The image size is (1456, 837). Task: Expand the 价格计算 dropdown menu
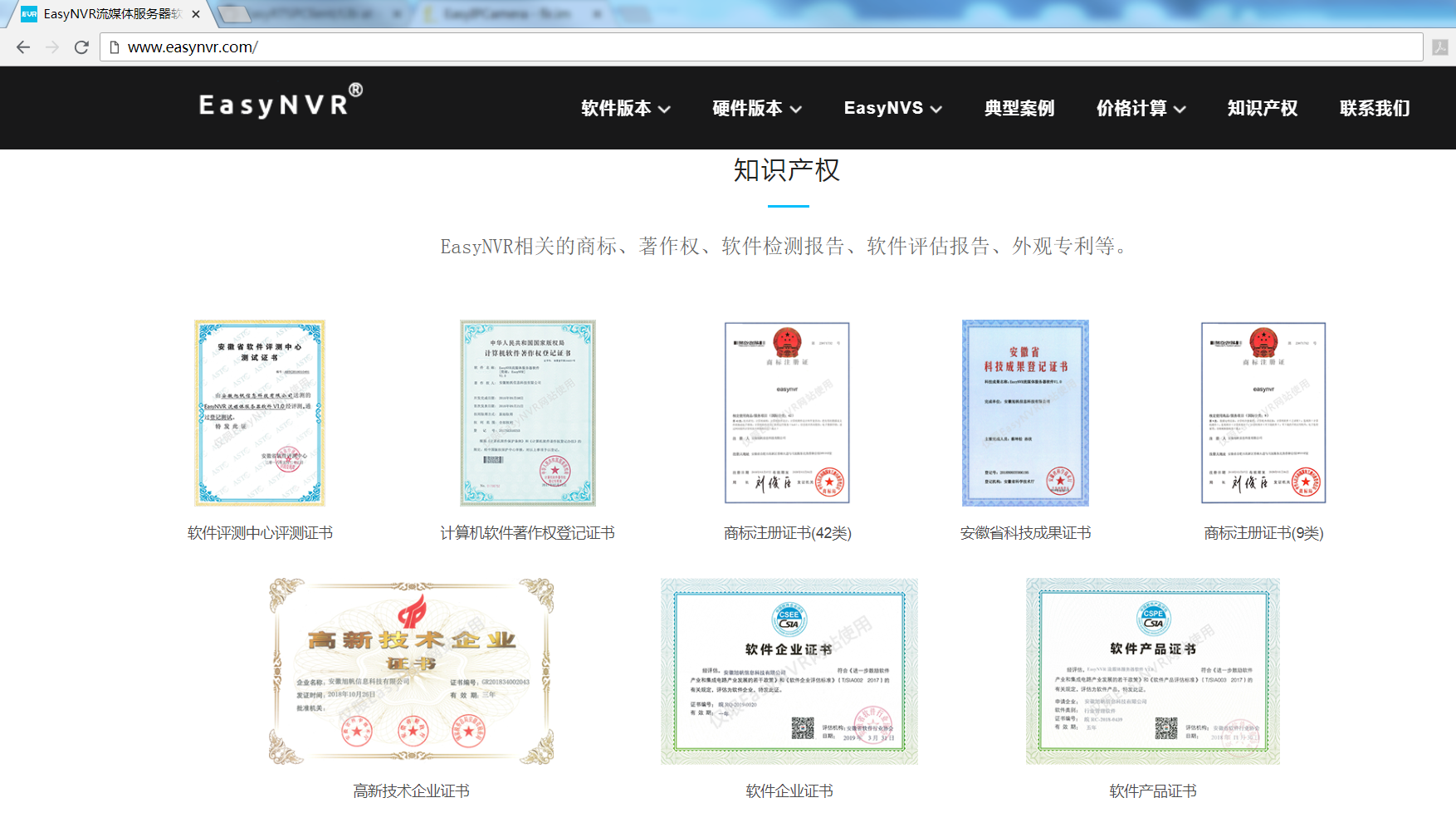coord(1141,108)
